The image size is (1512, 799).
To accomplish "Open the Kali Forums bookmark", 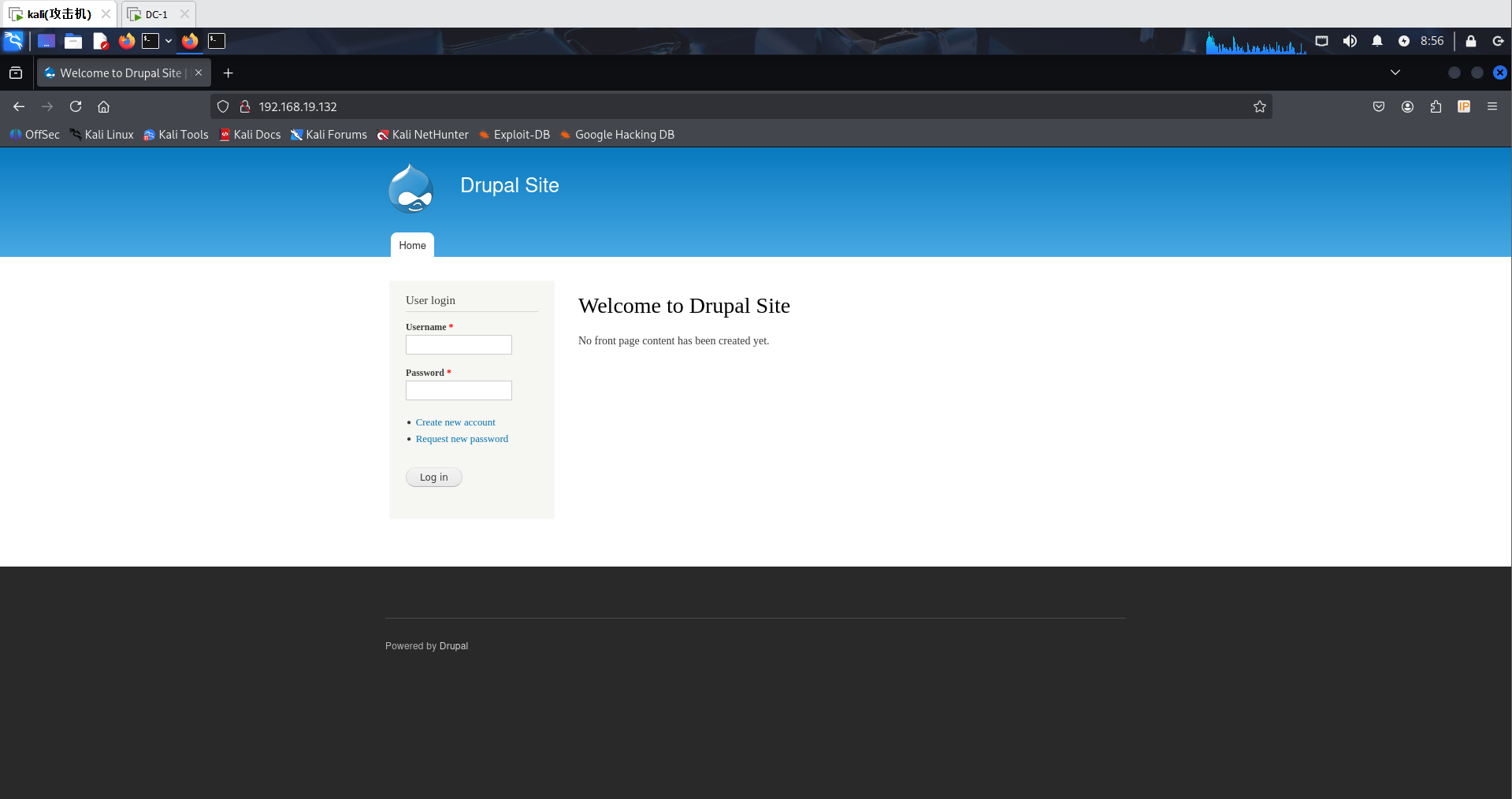I will 329,135.
